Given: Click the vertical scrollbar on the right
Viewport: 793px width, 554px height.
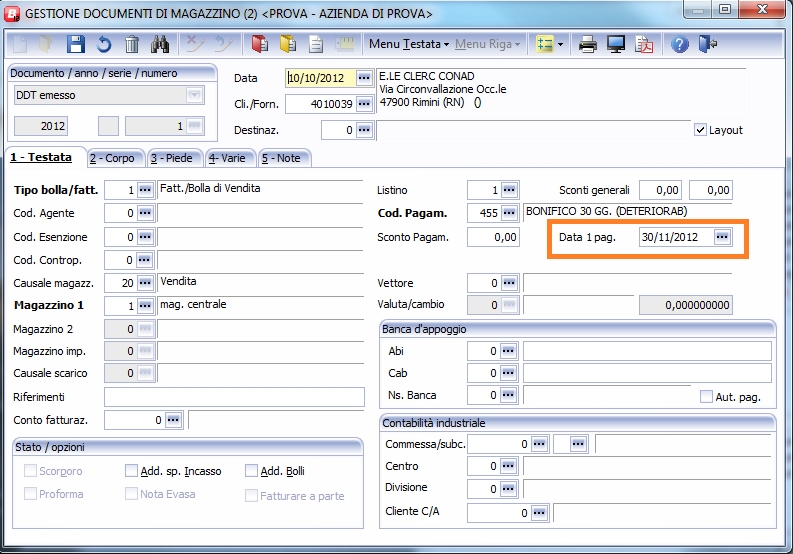Looking at the screenshot, I should [786, 300].
